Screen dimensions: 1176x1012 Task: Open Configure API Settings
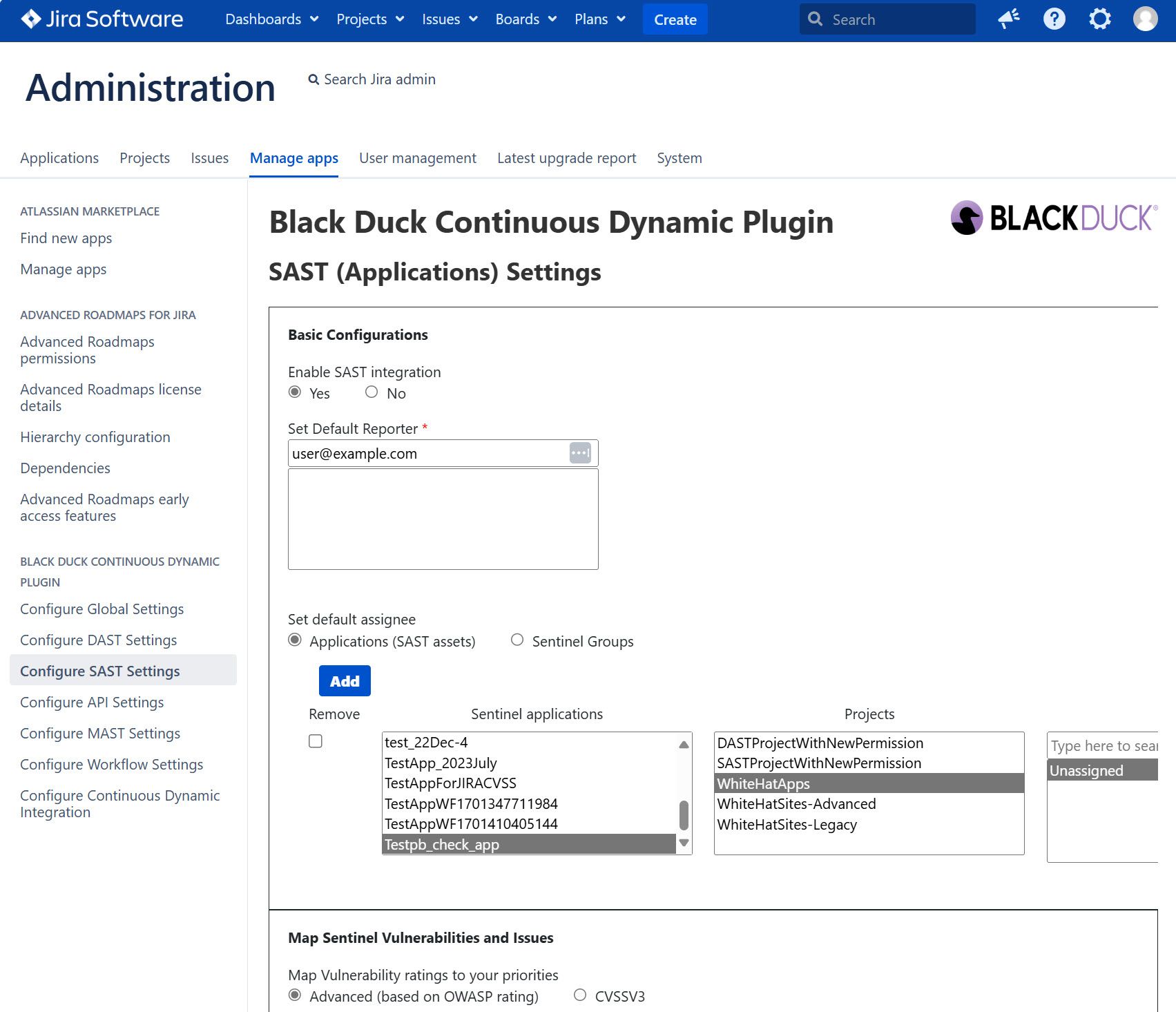(92, 703)
